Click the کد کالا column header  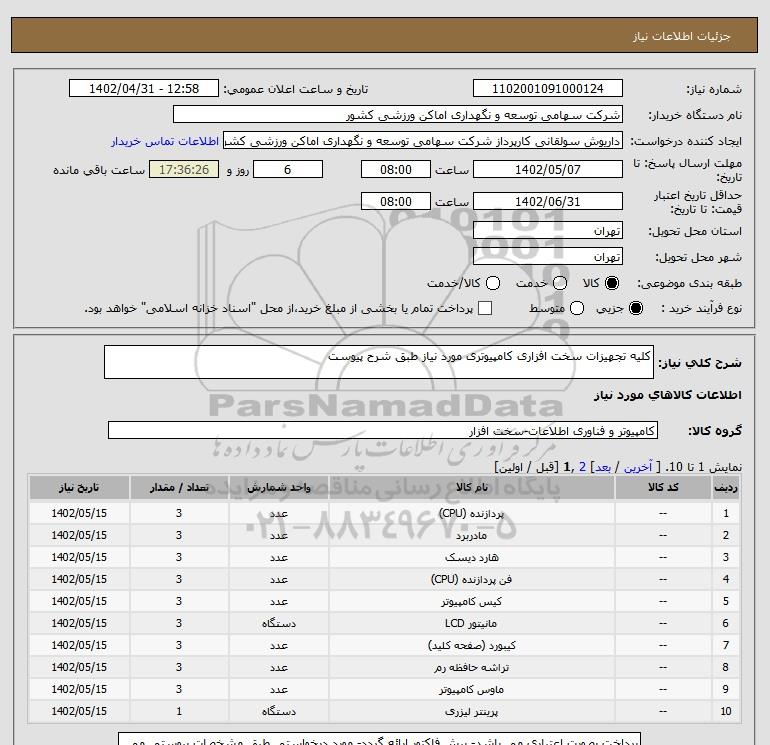click(663, 487)
